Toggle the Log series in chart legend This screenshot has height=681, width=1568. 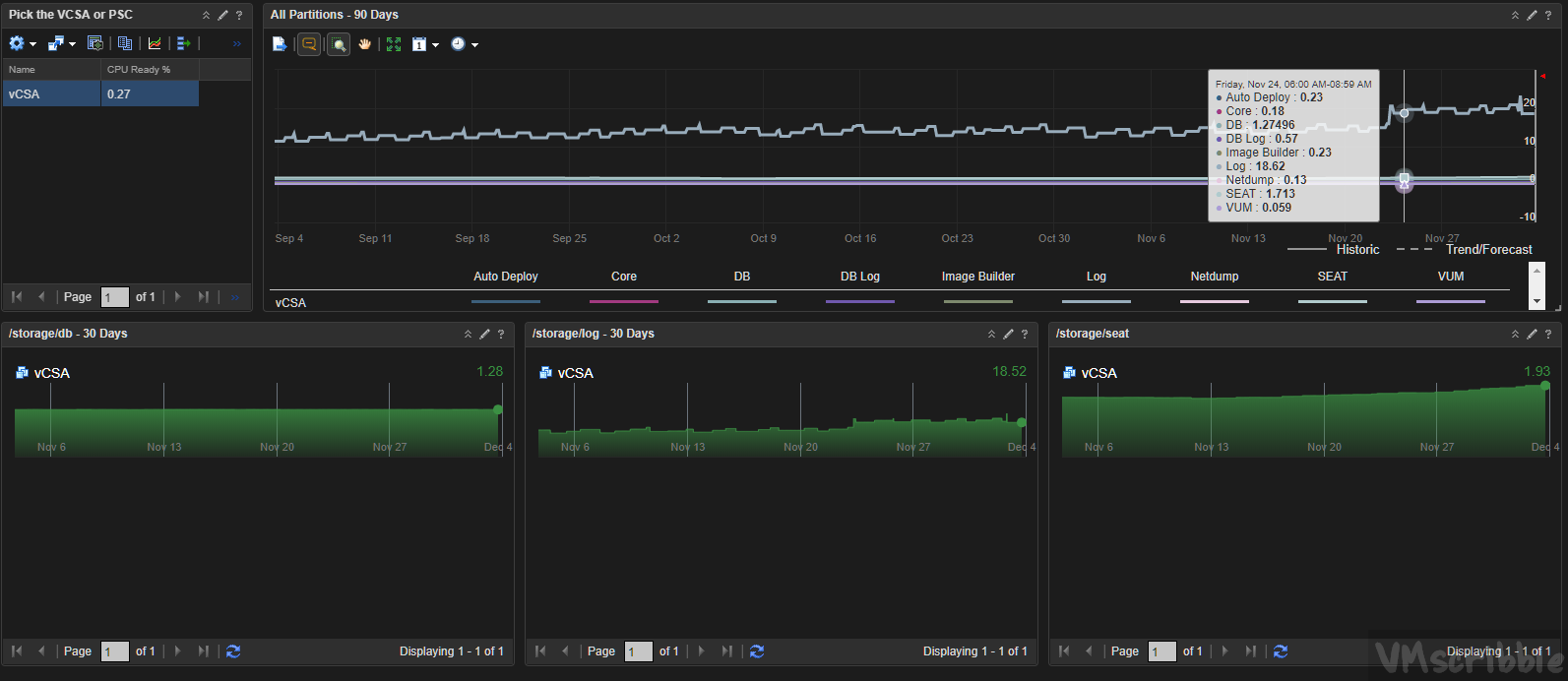click(x=1096, y=277)
